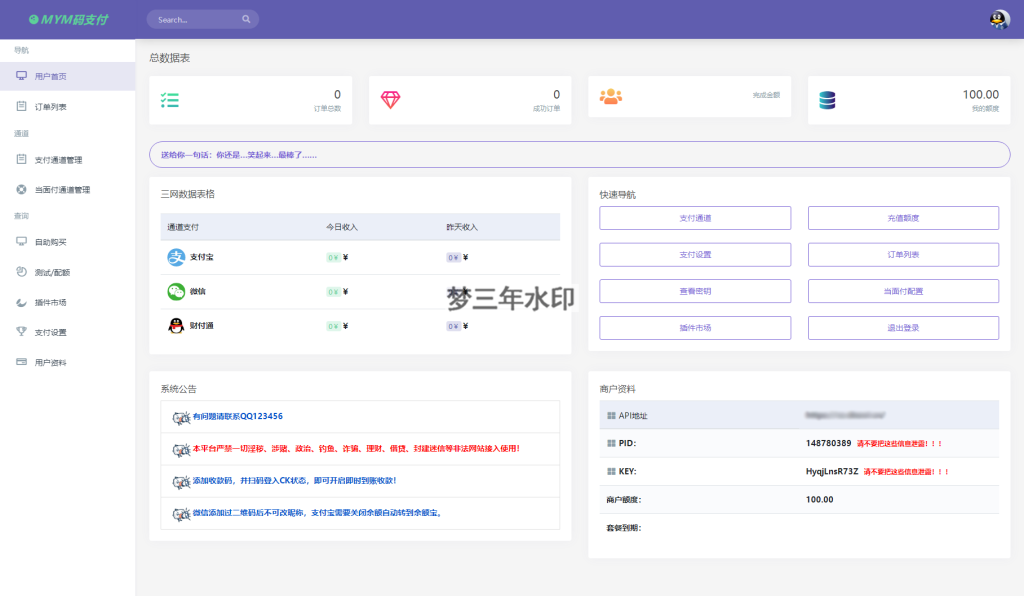Image resolution: width=1024 pixels, height=596 pixels.
Task: Click the 支付设置 quick nav button
Action: (695, 255)
